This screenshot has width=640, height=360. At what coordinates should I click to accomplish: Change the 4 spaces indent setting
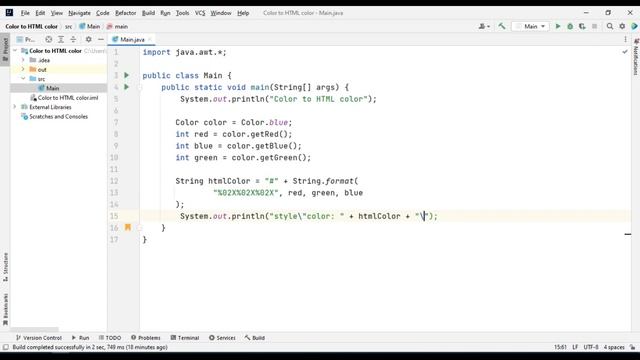[x=614, y=347]
